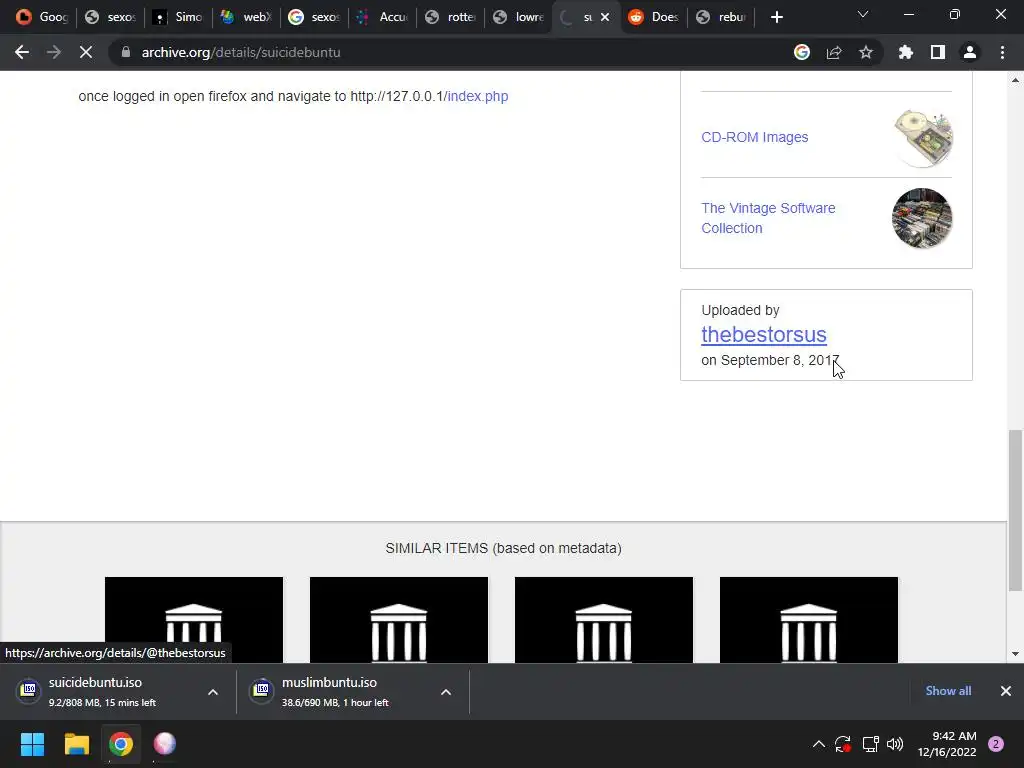Show hidden system tray icons

pyautogui.click(x=818, y=744)
